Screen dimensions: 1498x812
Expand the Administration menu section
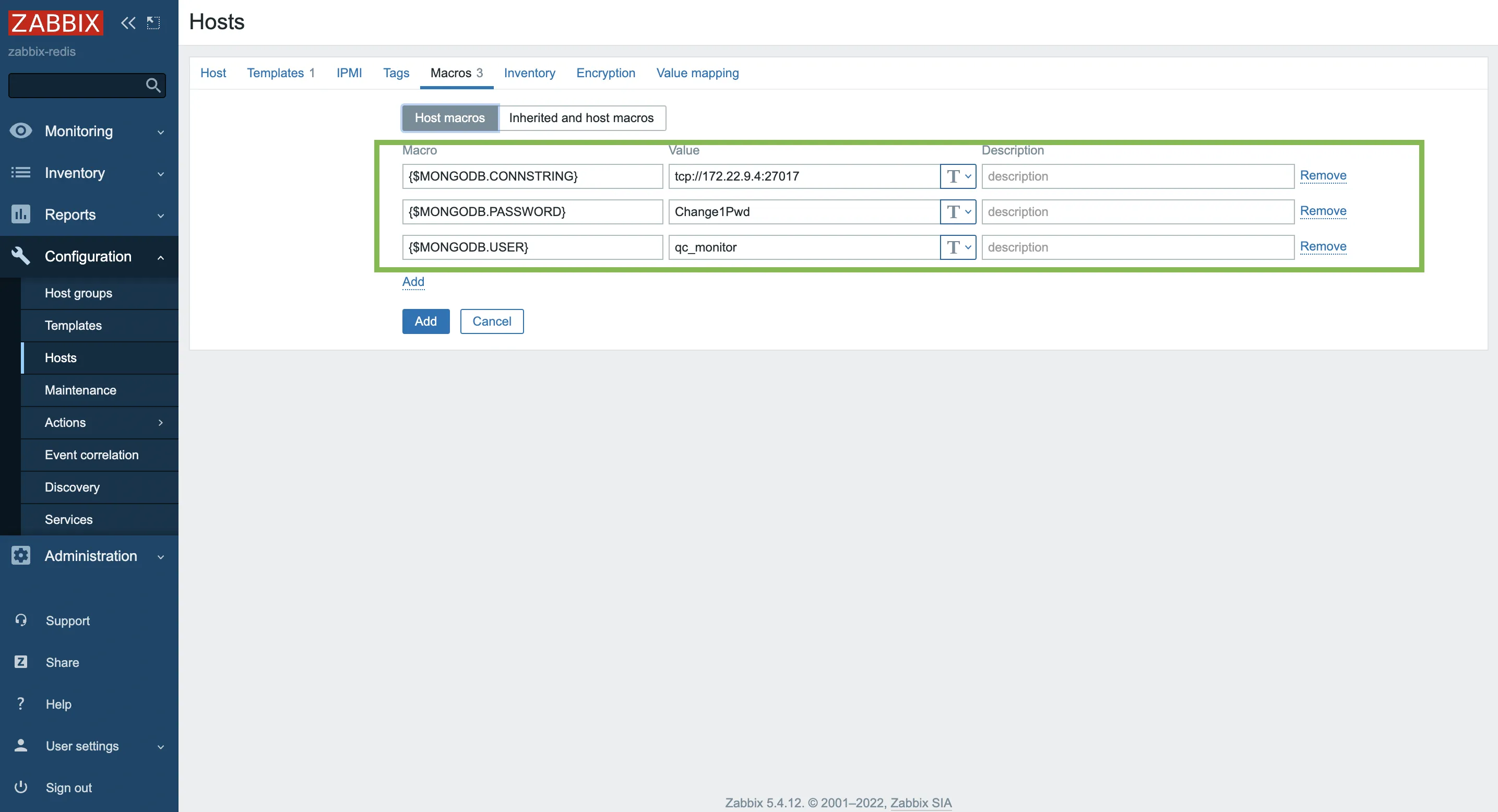[161, 557]
